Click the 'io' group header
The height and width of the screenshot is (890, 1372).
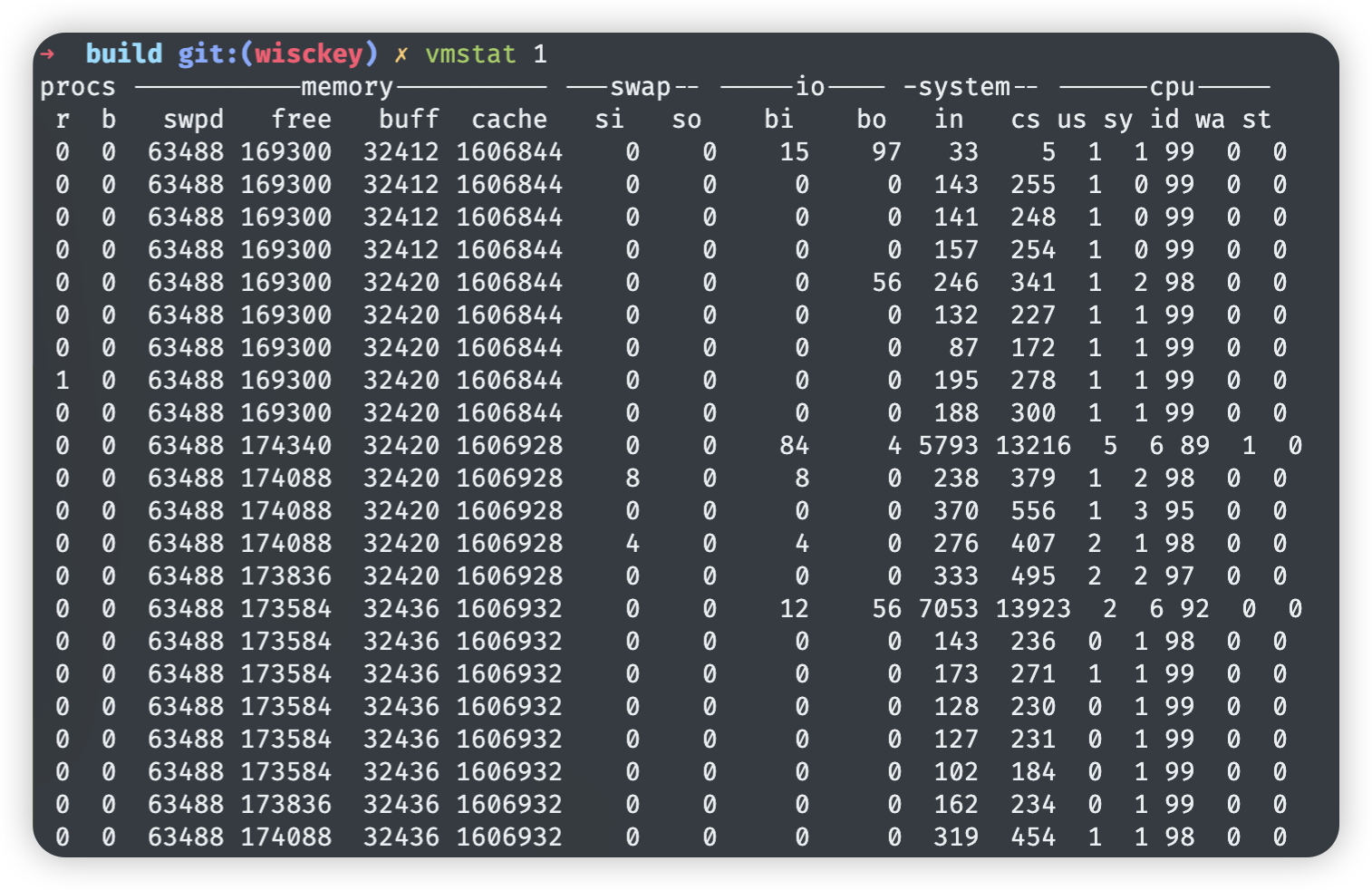[x=810, y=86]
